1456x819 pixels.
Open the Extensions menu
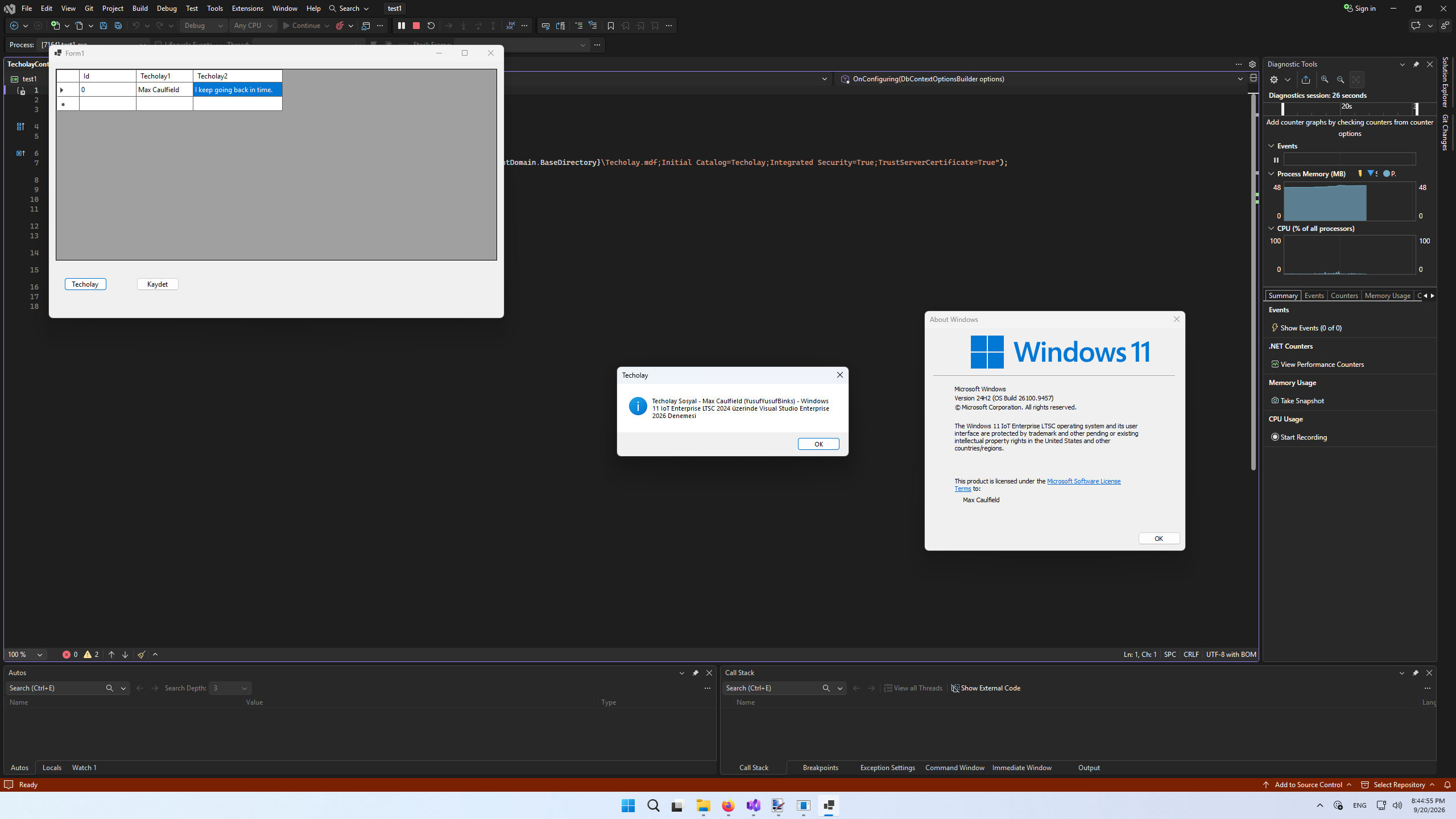tap(247, 9)
